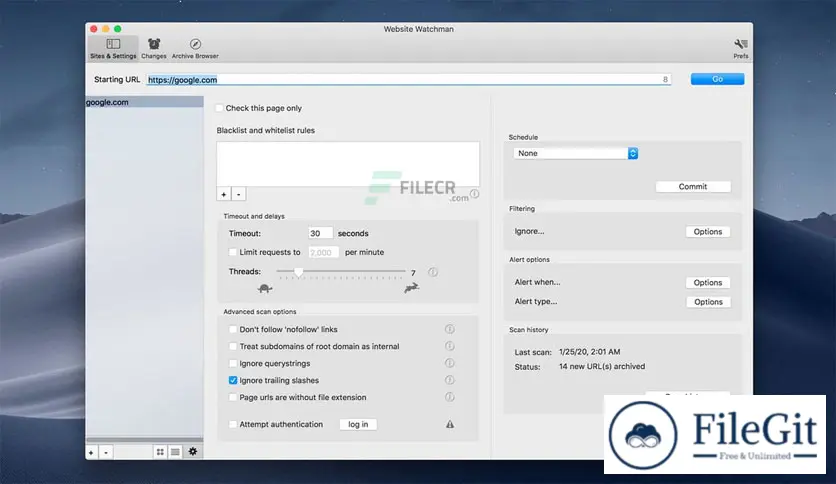Switch sidebar to list view
836x484 pixels.
click(175, 452)
